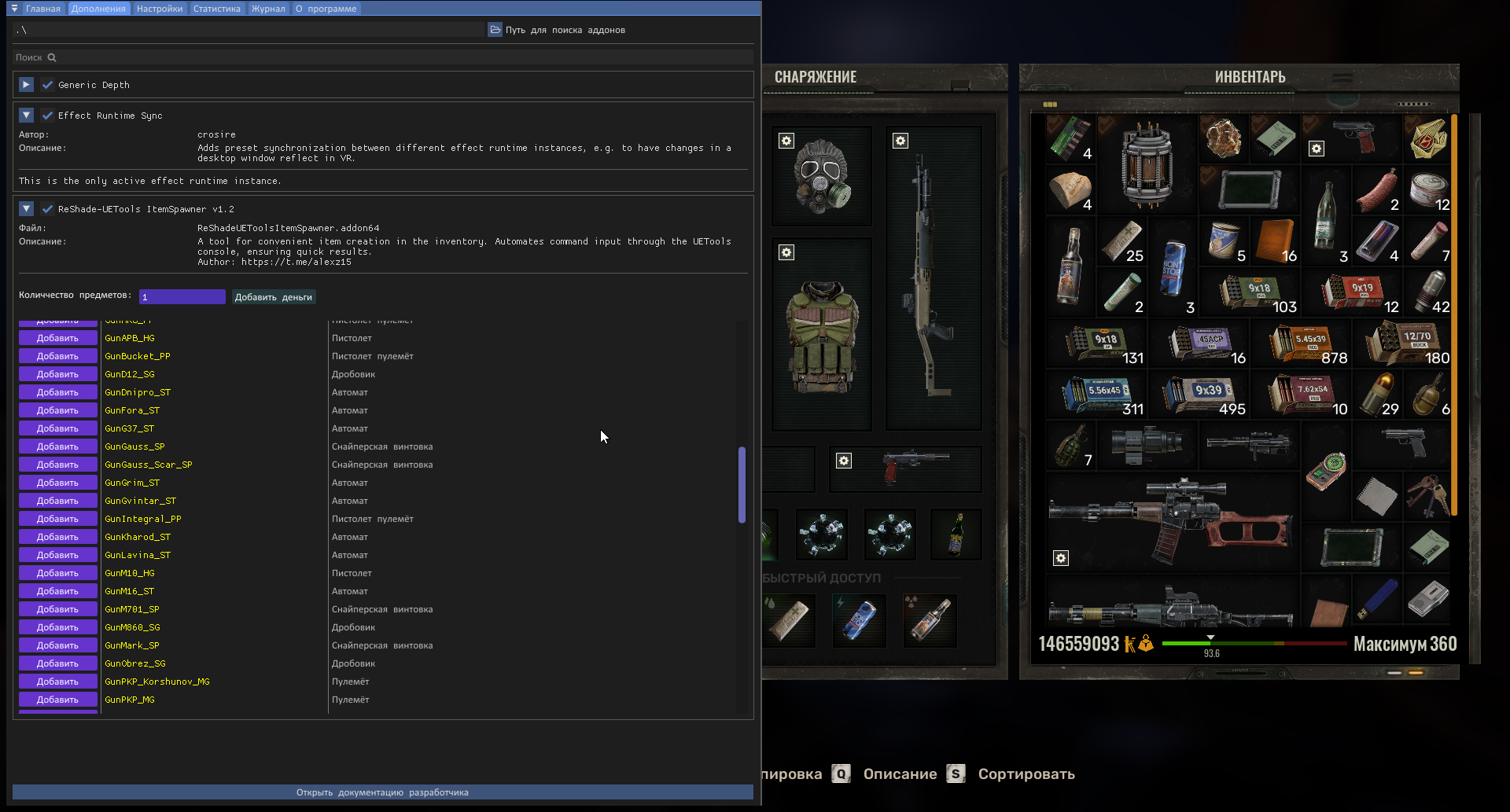Click the carry weight indicator bar
The image size is (1510, 812).
(x=1254, y=643)
